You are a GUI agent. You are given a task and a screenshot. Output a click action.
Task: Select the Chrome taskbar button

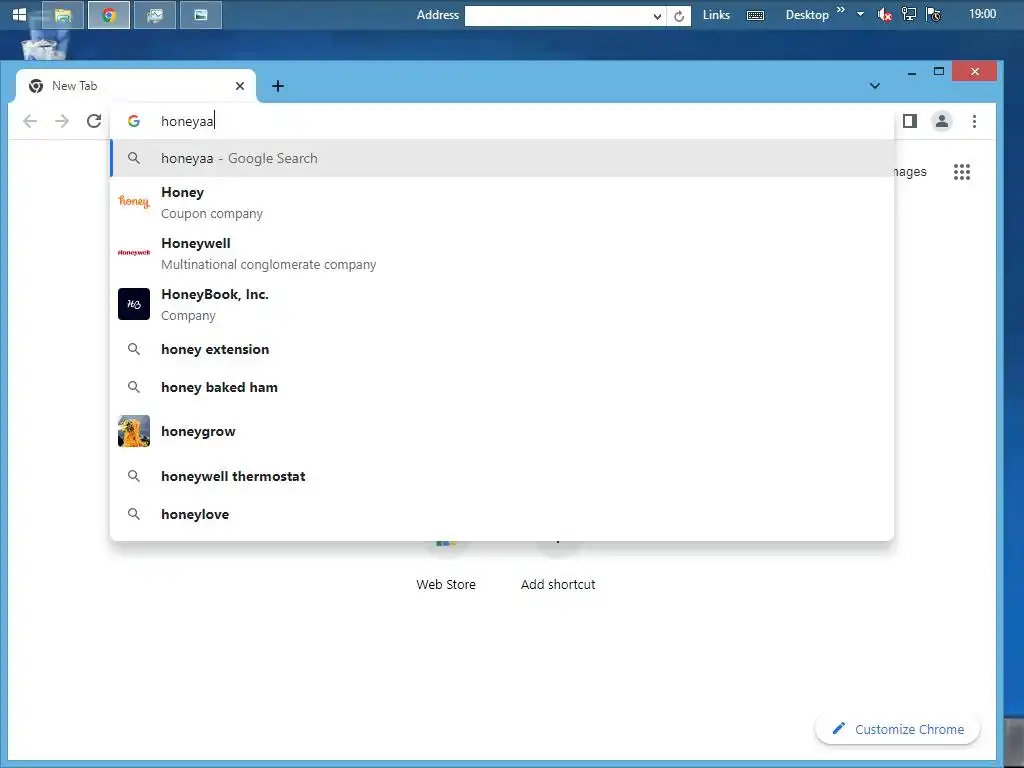pyautogui.click(x=108, y=15)
